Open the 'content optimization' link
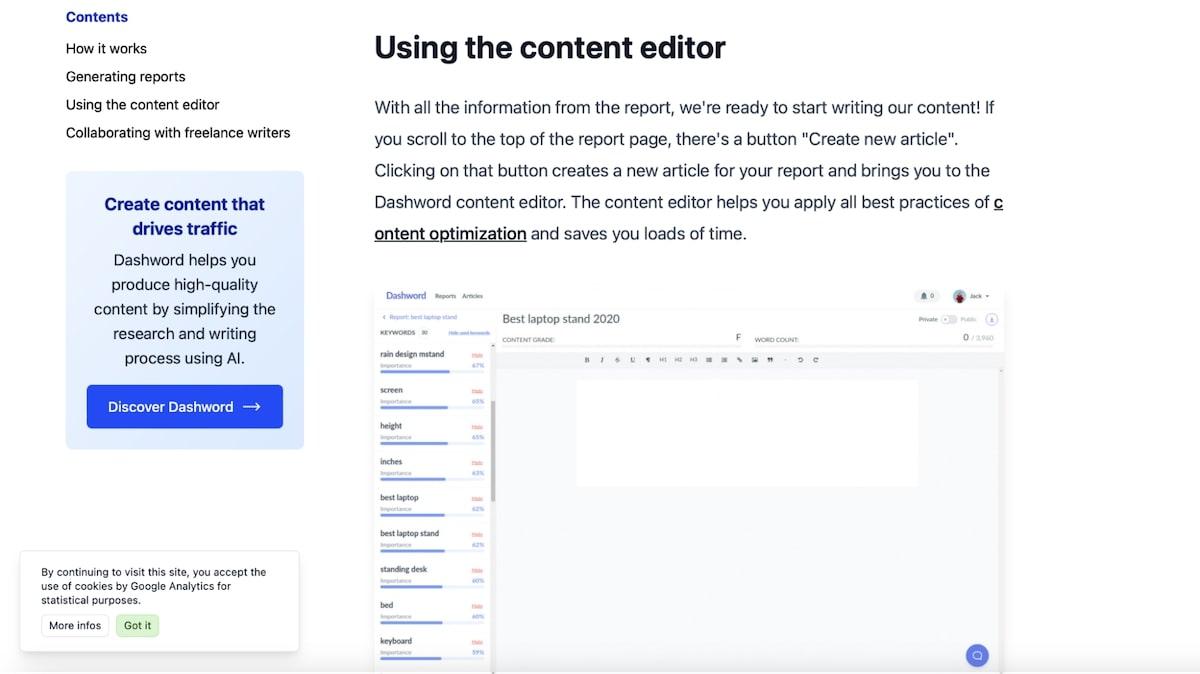1200x674 pixels. click(x=450, y=233)
